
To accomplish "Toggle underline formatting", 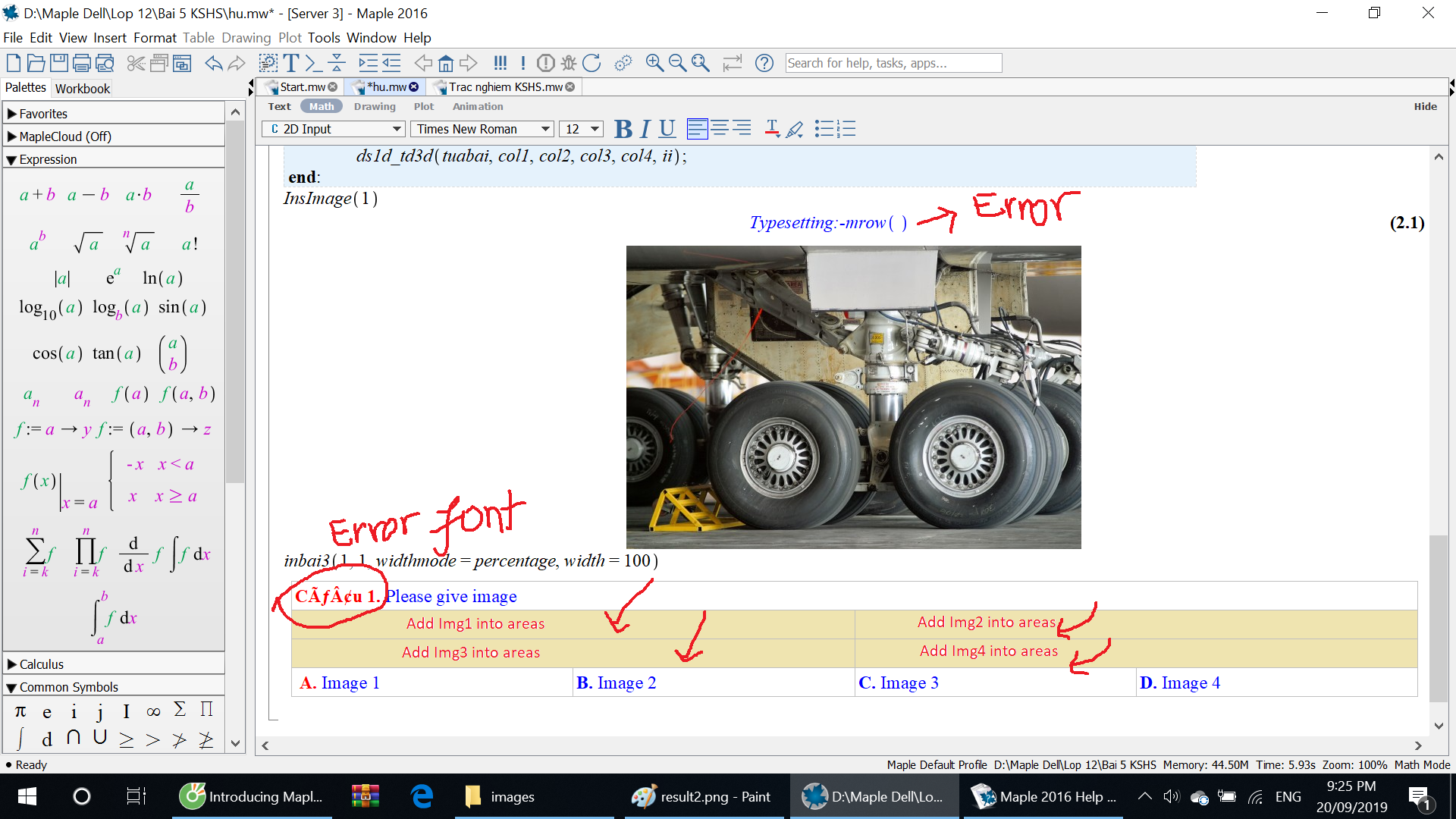I will (667, 129).
